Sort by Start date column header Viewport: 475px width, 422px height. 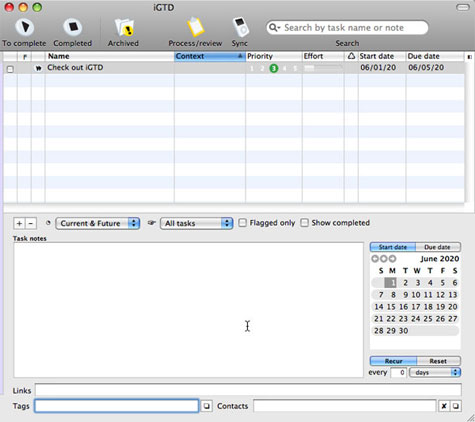pyautogui.click(x=382, y=56)
